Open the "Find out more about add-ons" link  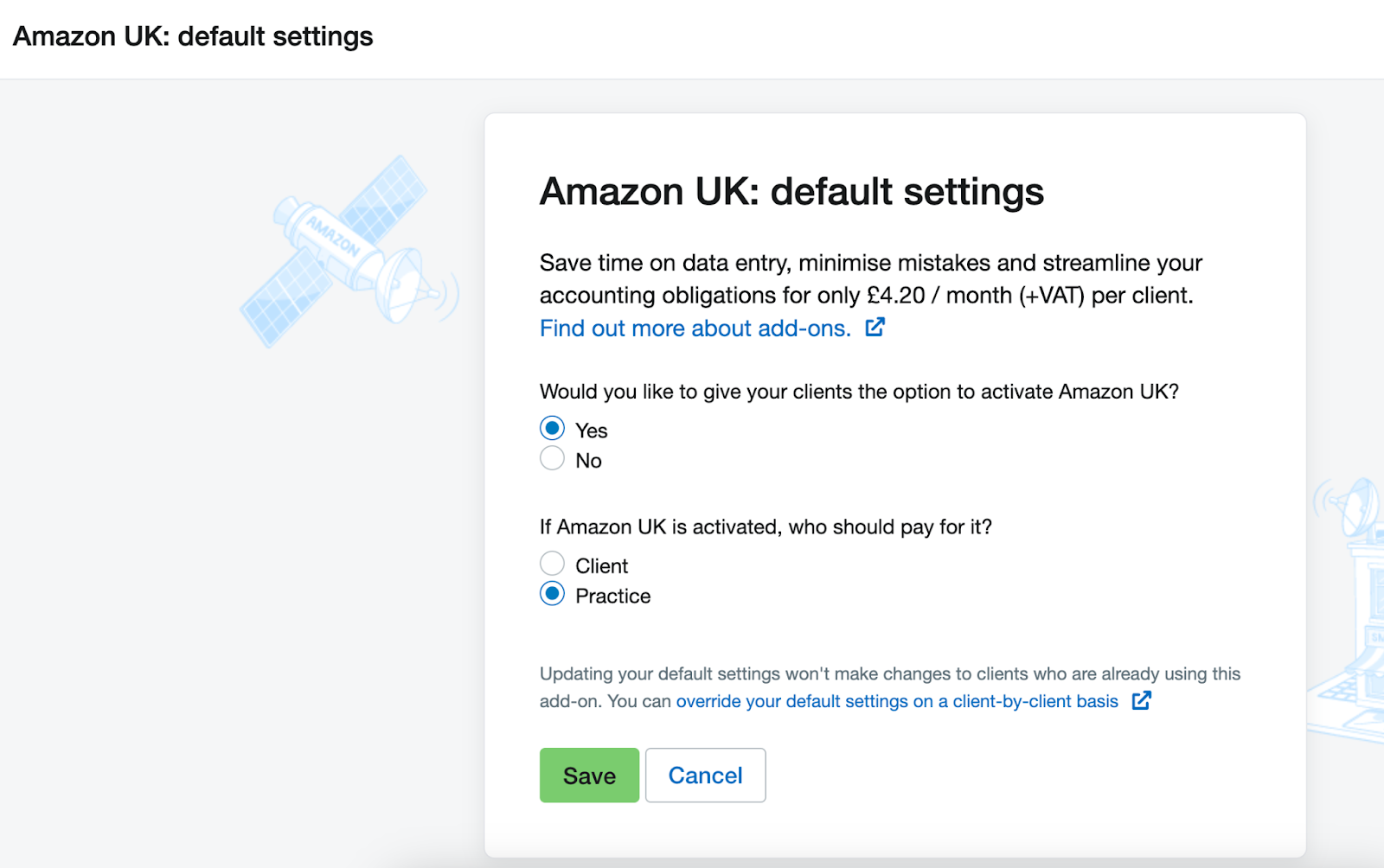[692, 329]
